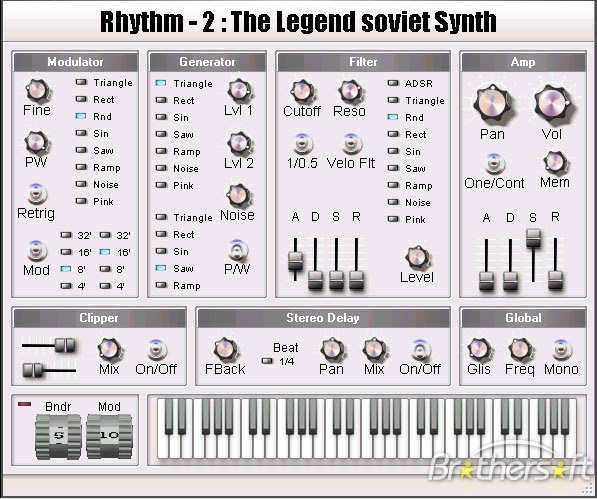Click the first black piano key
The height and width of the screenshot is (499, 597).
point(169,416)
